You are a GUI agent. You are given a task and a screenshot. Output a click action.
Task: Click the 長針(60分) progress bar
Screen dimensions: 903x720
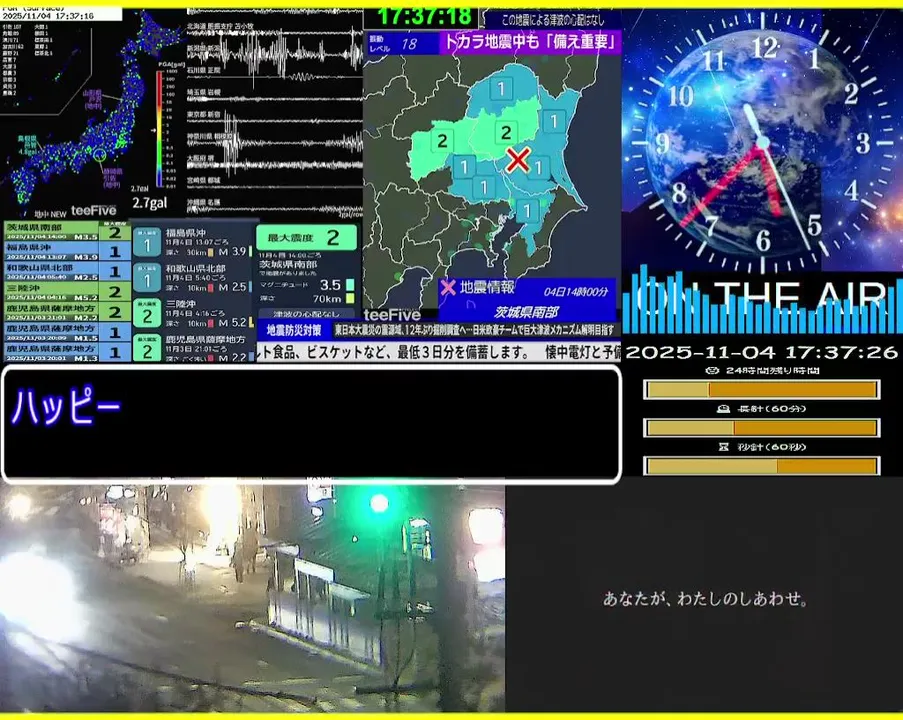pos(761,428)
